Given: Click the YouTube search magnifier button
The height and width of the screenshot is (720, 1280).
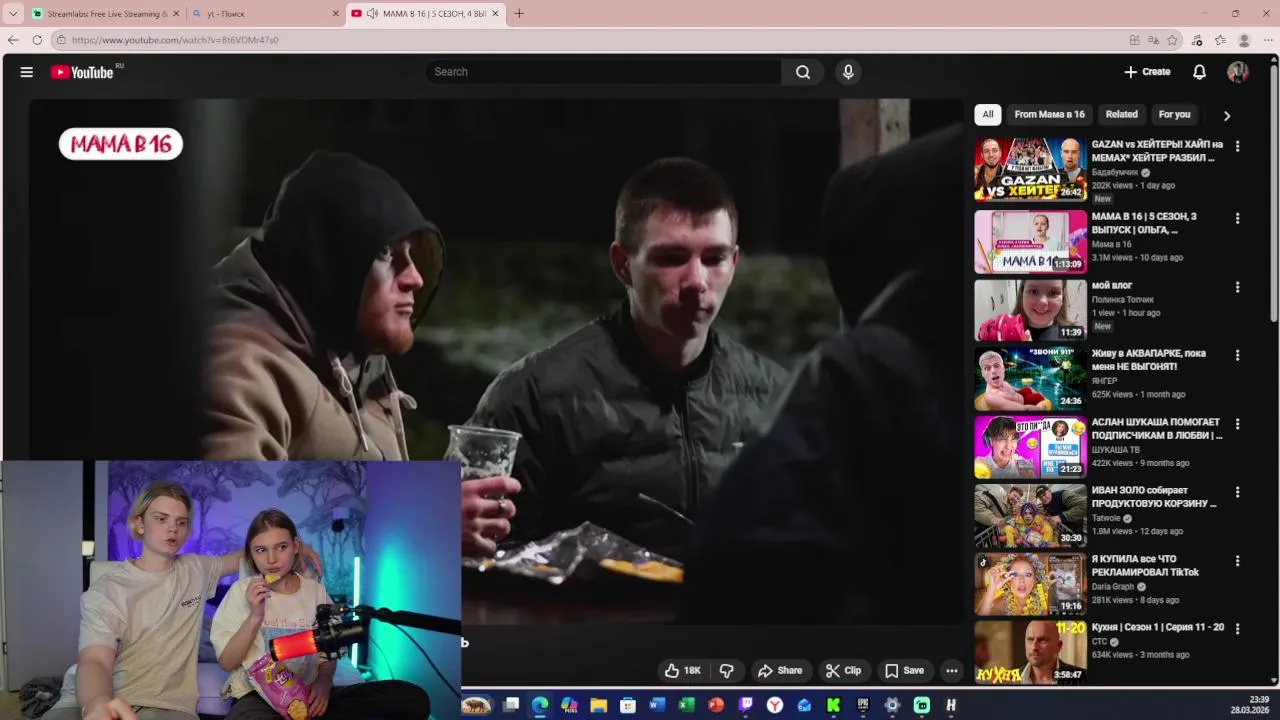Looking at the screenshot, I should click(802, 72).
